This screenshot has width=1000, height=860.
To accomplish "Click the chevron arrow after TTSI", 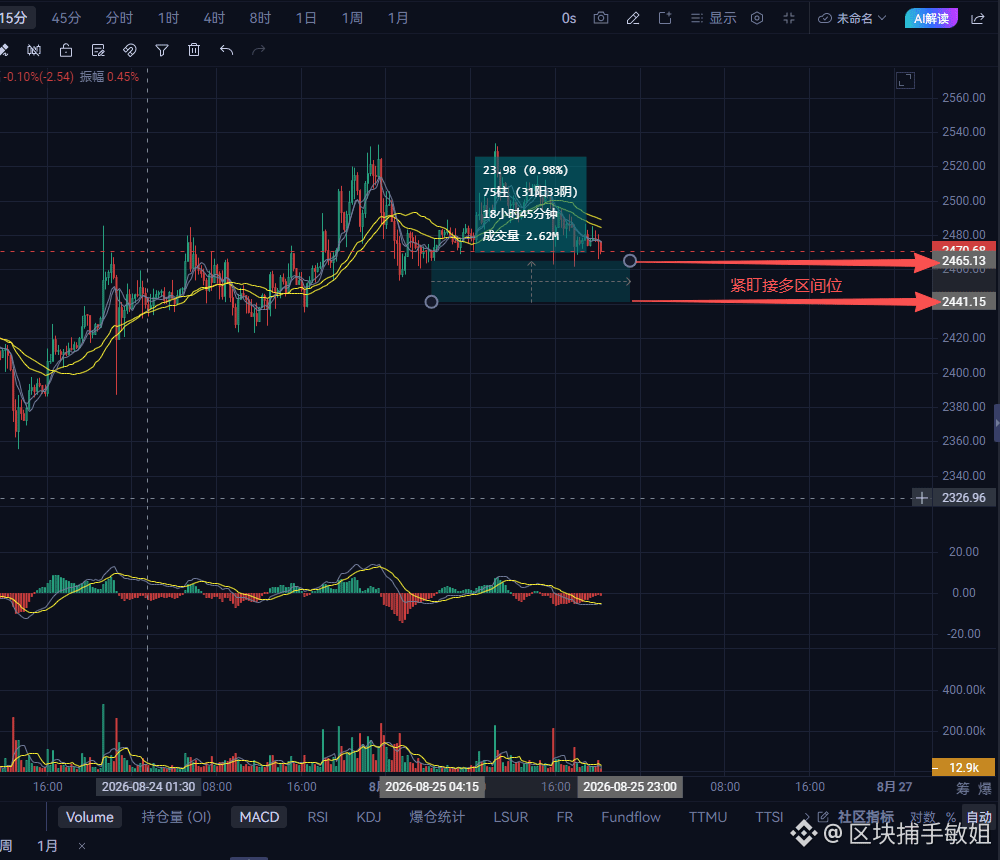I will pos(805,817).
